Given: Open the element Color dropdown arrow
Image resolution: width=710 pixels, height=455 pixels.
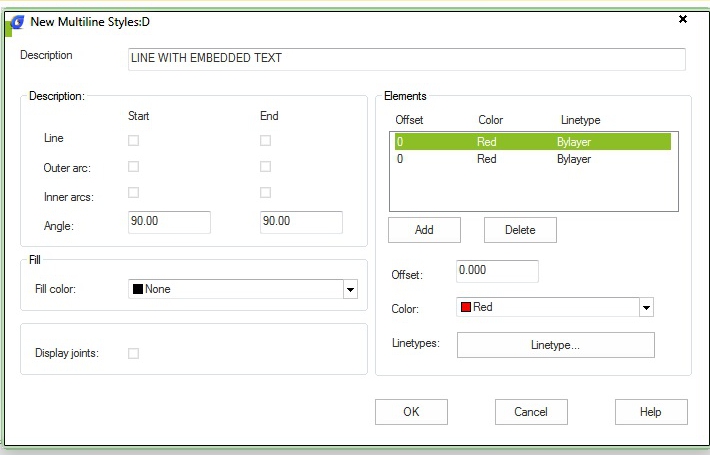Looking at the screenshot, I should (x=646, y=307).
